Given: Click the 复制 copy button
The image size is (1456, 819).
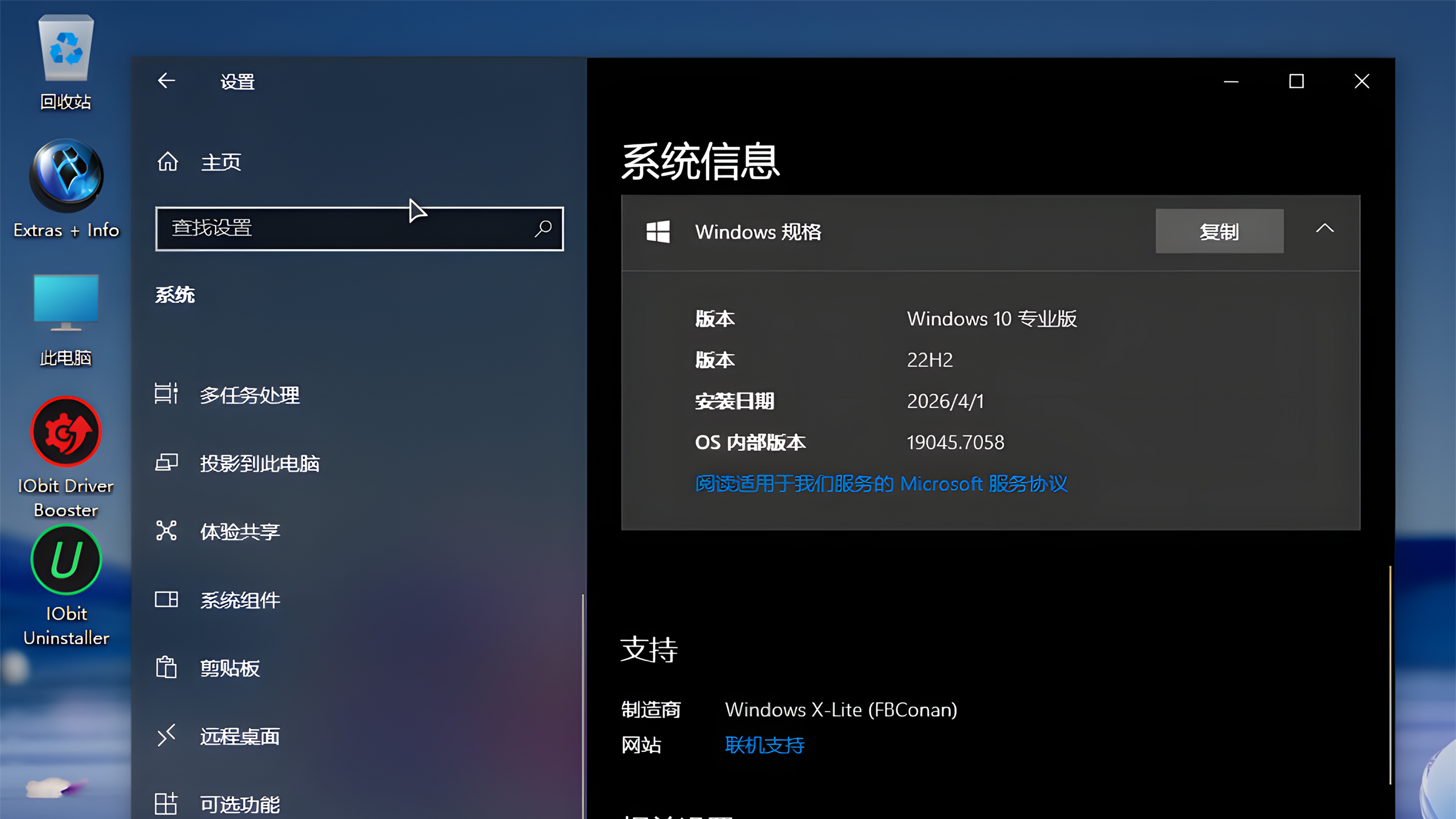Looking at the screenshot, I should 1219,231.
